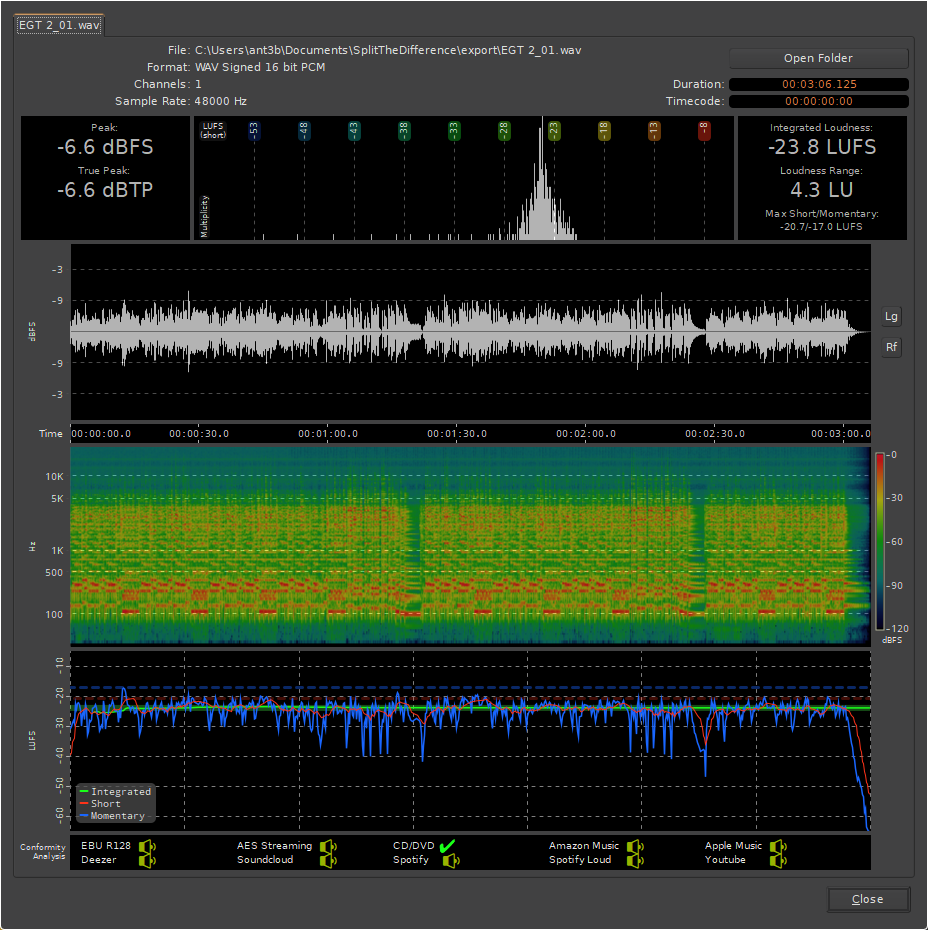Click the EBU R128 label text
Screen dimensions: 928x930
tap(106, 846)
